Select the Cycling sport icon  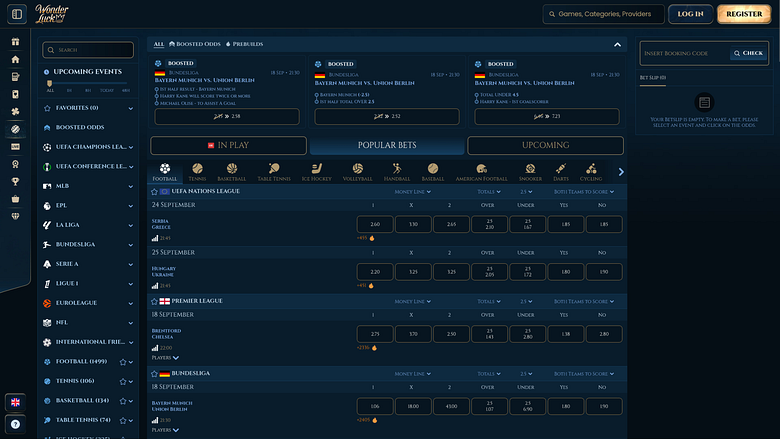(591, 172)
